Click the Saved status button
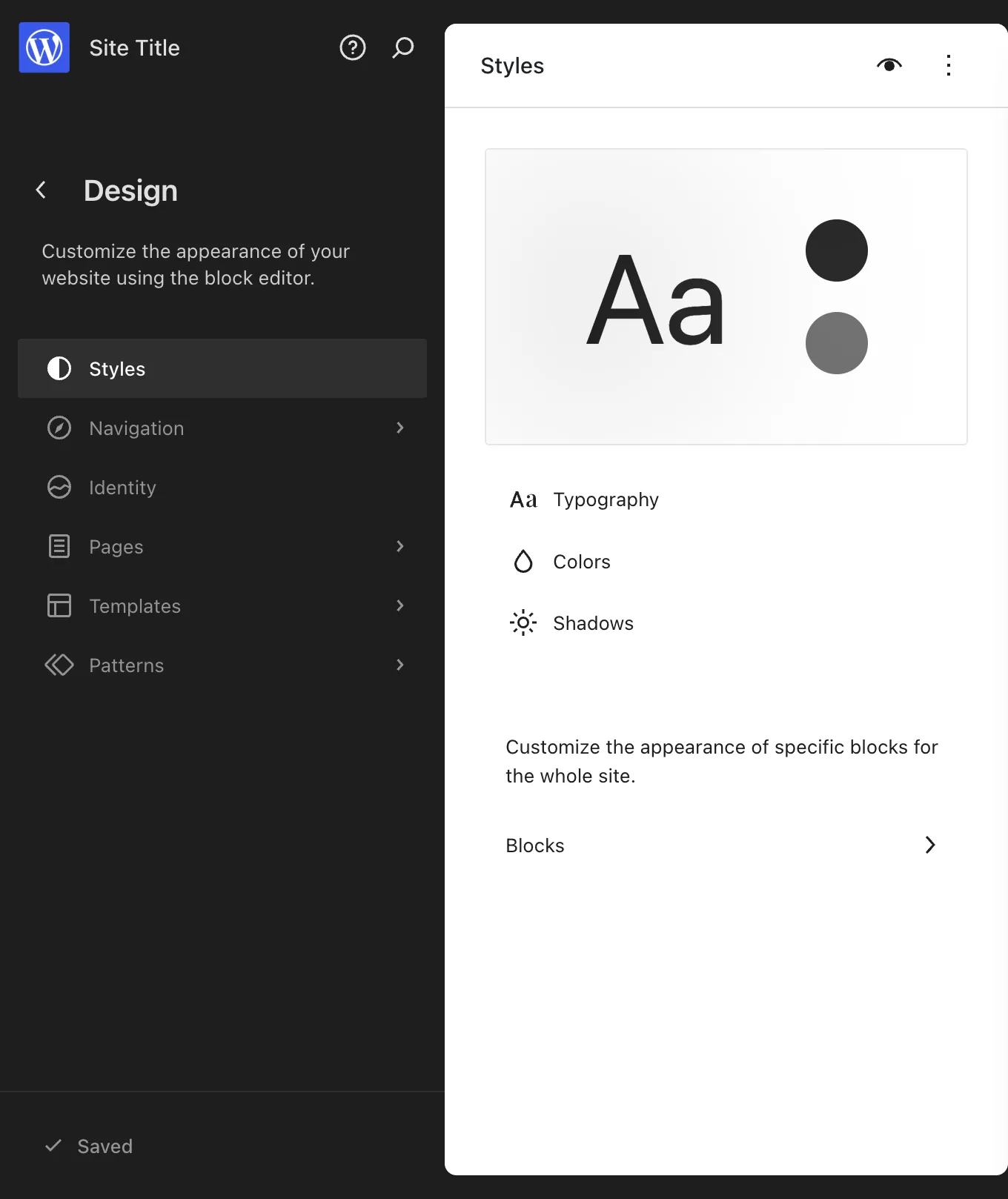1008x1199 pixels. tap(89, 1146)
